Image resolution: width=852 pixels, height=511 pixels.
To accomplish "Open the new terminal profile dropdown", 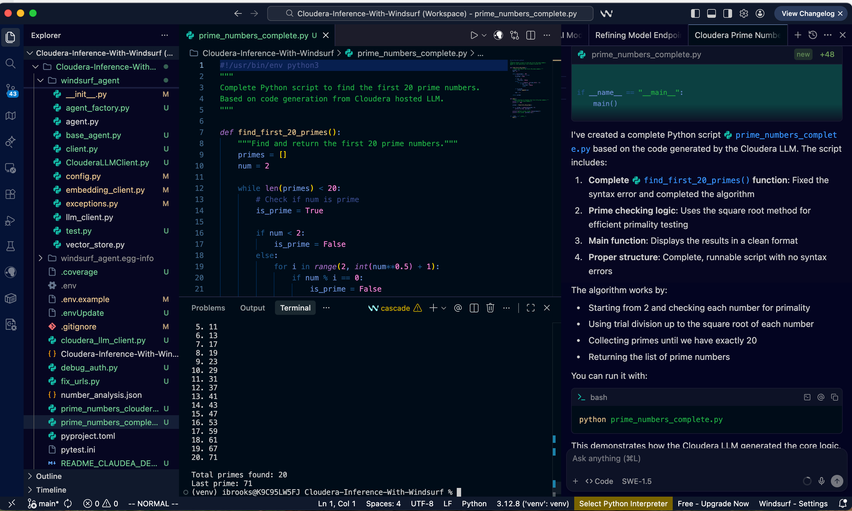I will pos(443,308).
